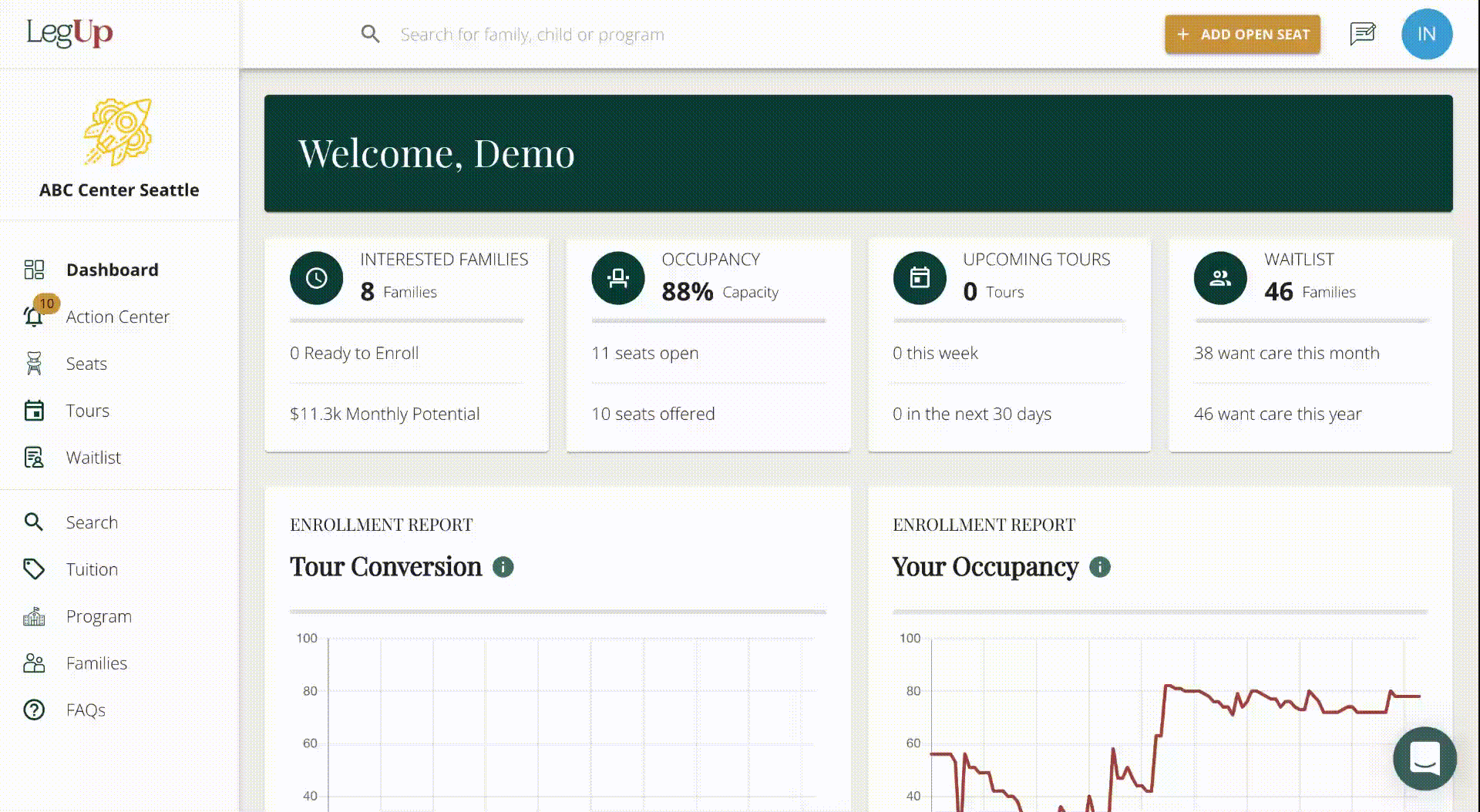Select Search in the sidebar
This screenshot has width=1480, height=812.
point(92,522)
